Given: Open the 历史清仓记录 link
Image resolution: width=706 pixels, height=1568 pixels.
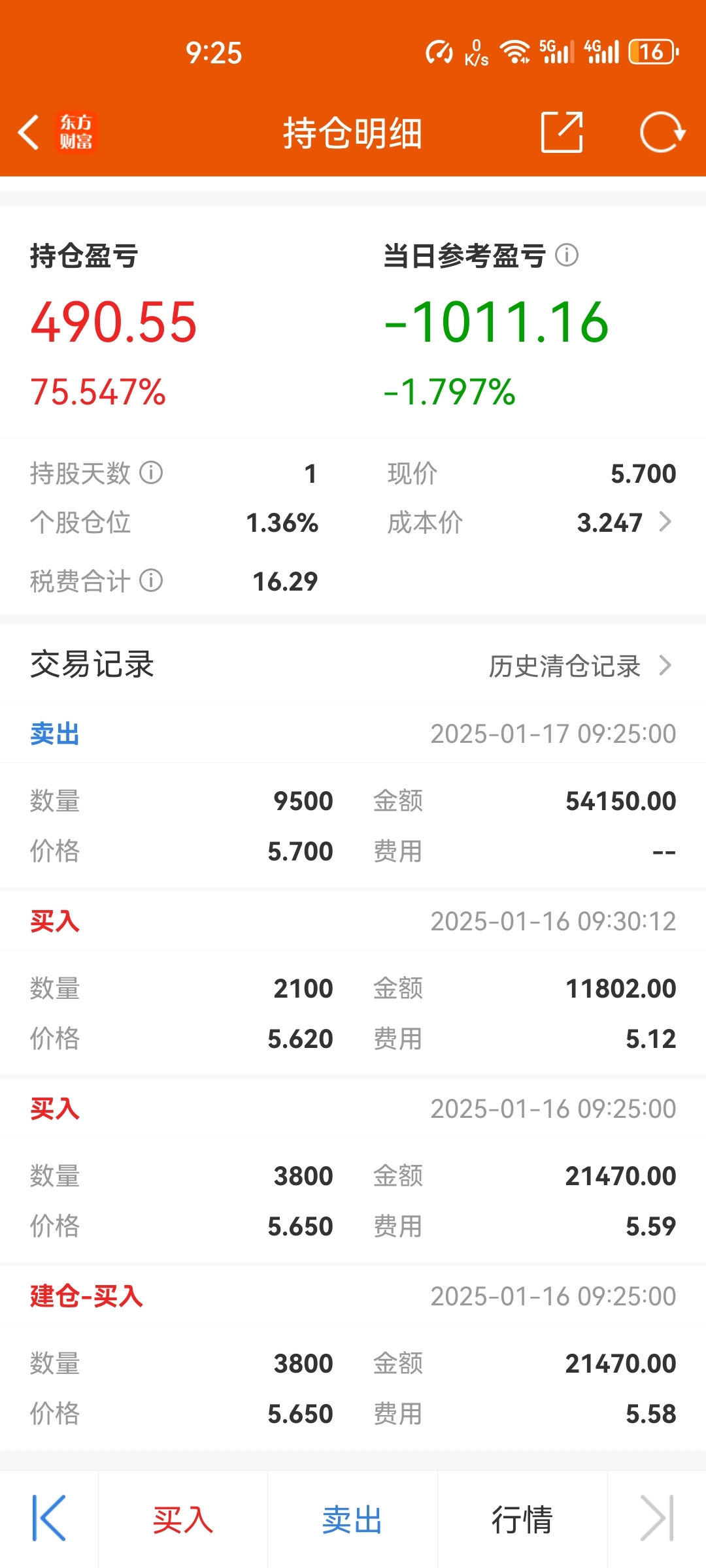Looking at the screenshot, I should coord(565,666).
